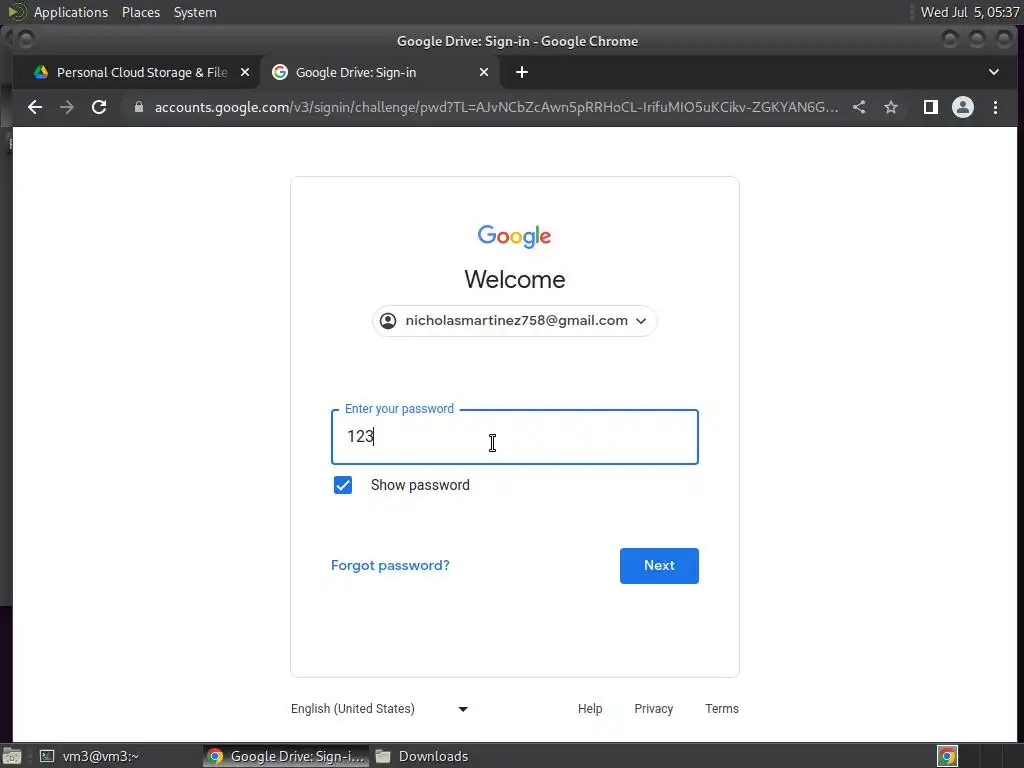Image resolution: width=1024 pixels, height=768 pixels.
Task: Reload the sign-in page
Action: click(x=99, y=107)
